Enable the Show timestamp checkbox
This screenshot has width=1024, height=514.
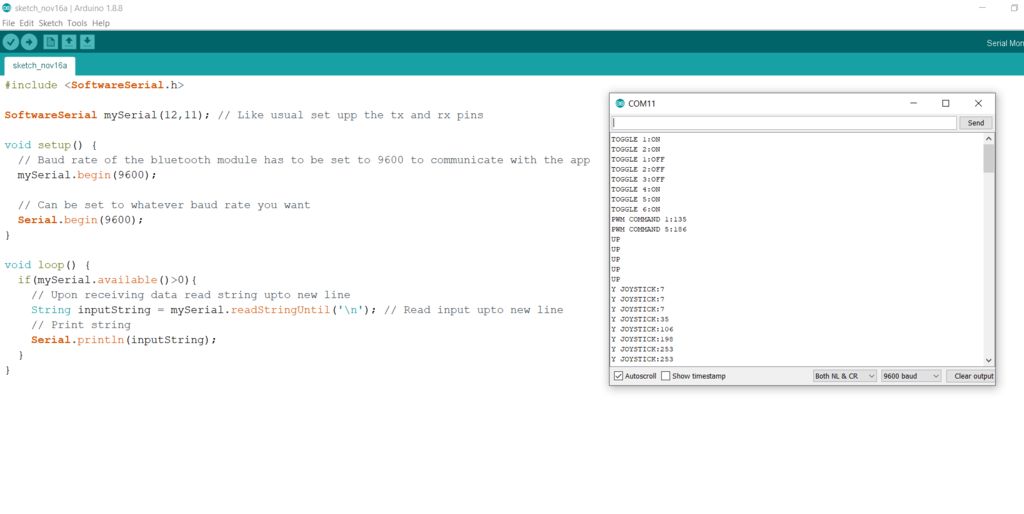[665, 376]
